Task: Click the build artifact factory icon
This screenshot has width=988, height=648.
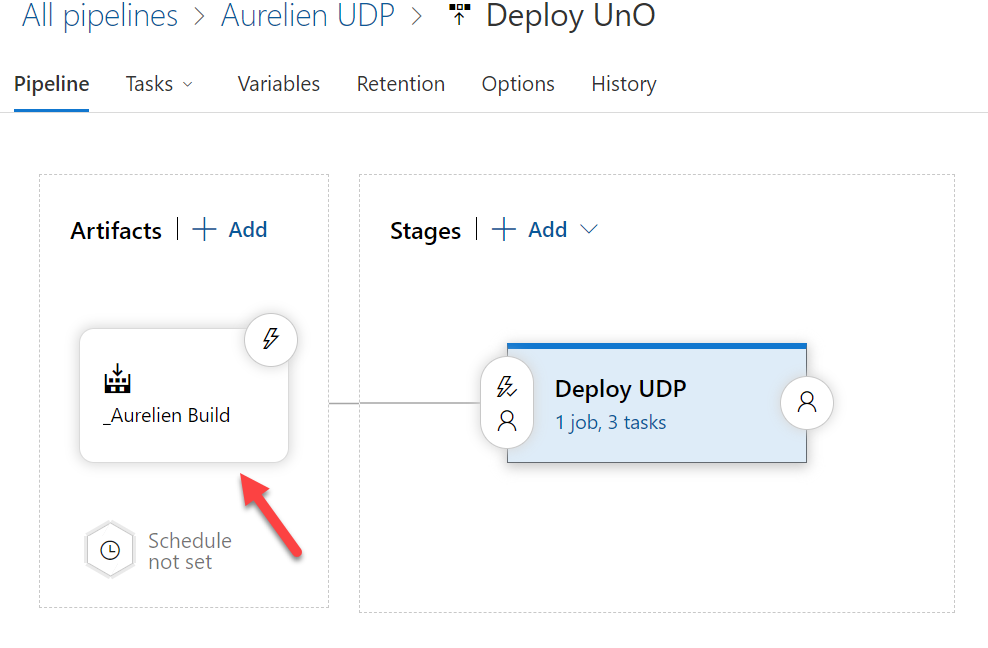Action: click(118, 380)
